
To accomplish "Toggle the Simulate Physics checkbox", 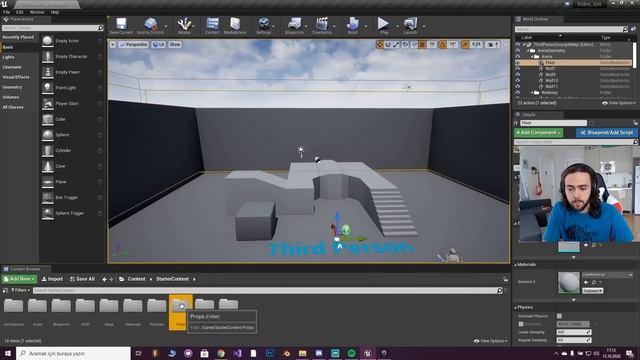I will tap(559, 316).
